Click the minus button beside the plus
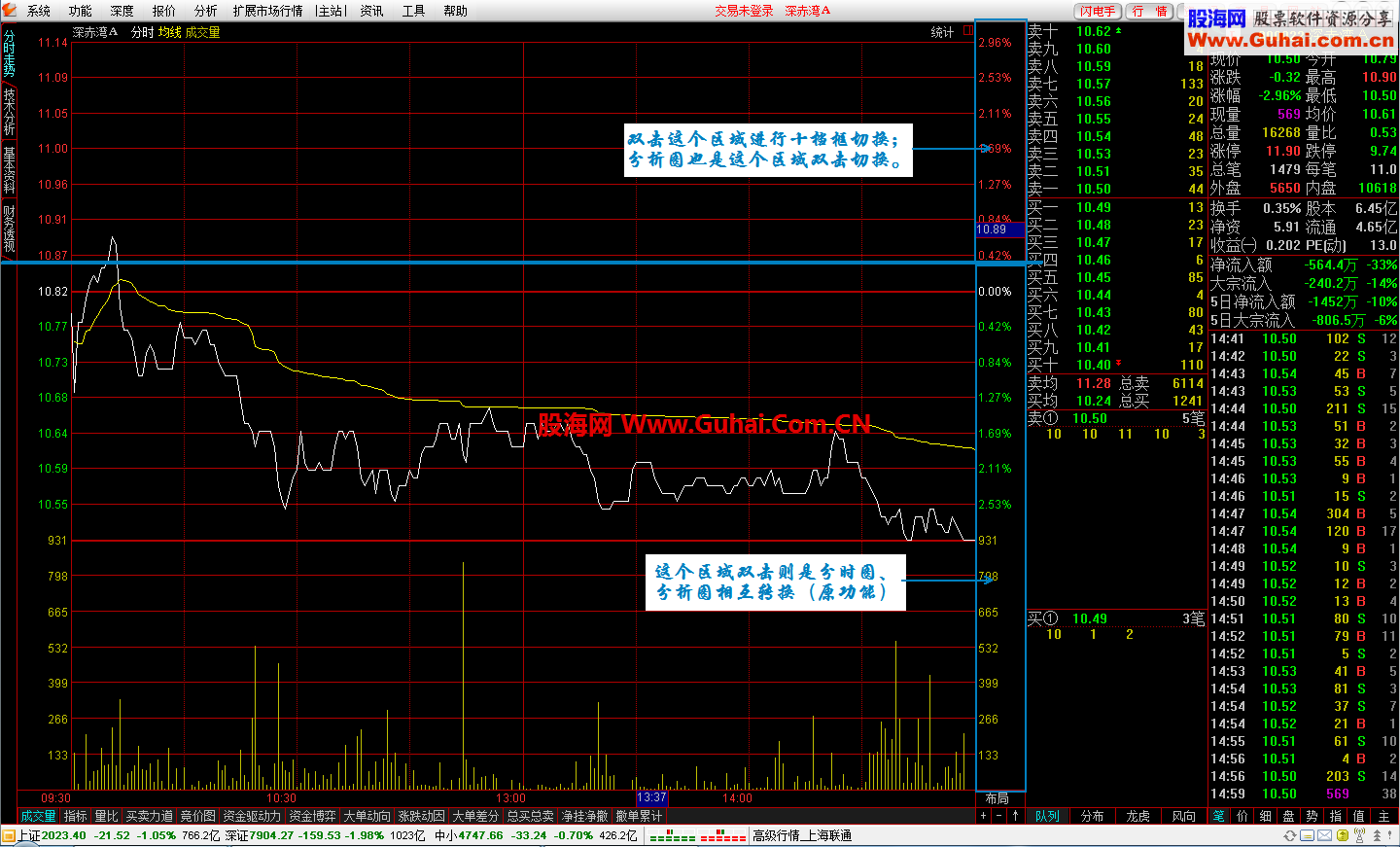Screen dimensions: 1400x847 click(998, 816)
